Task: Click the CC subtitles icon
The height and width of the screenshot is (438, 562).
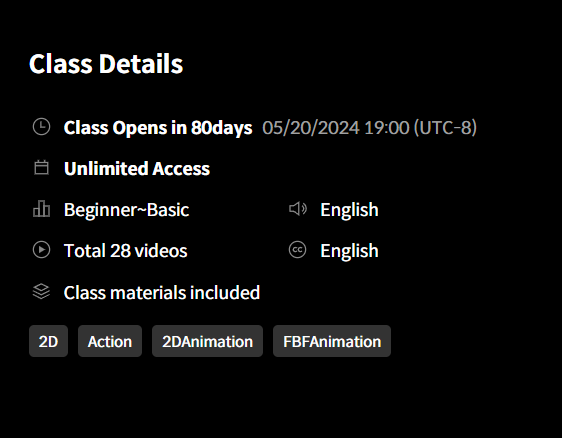Action: pyautogui.click(x=297, y=250)
